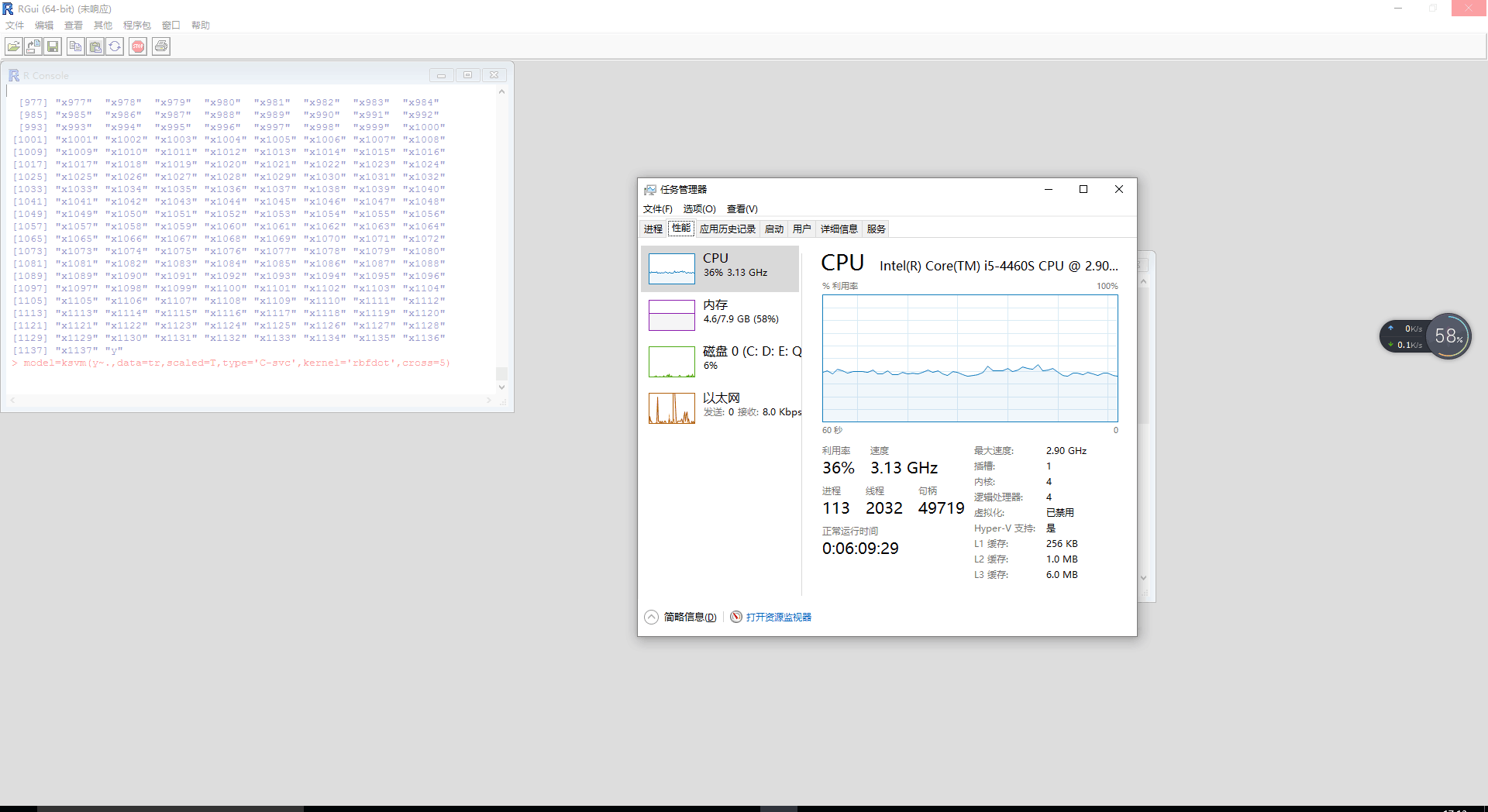The width and height of the screenshot is (1488, 812).
Task: Click the Copy and paste toolbar icon
Action: pos(115,46)
